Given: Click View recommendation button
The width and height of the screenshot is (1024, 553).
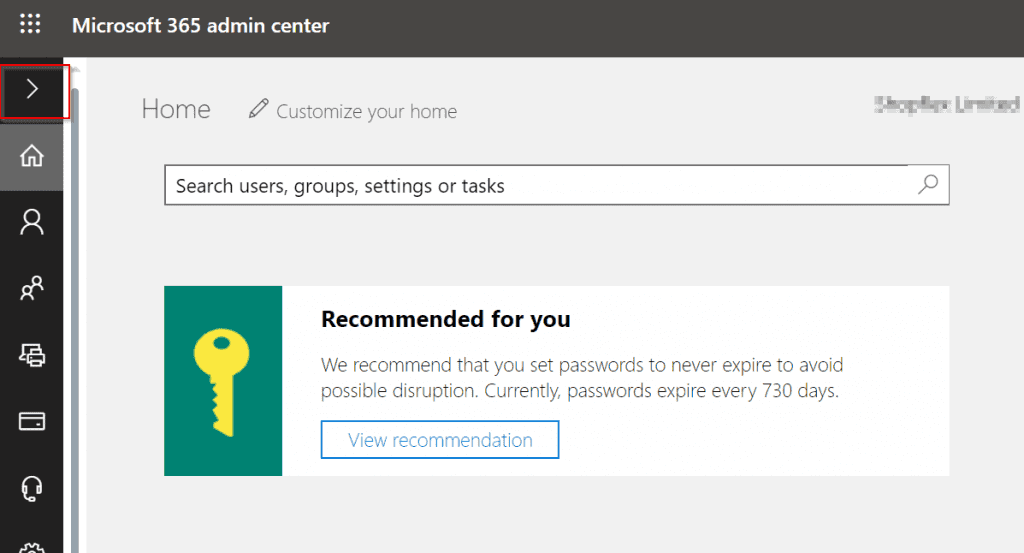Looking at the screenshot, I should [440, 439].
